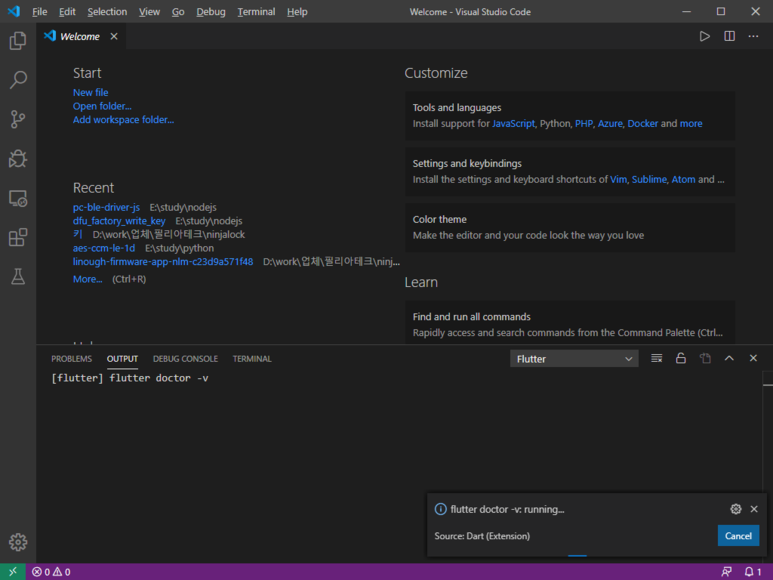Open the Extensions view

click(18, 238)
